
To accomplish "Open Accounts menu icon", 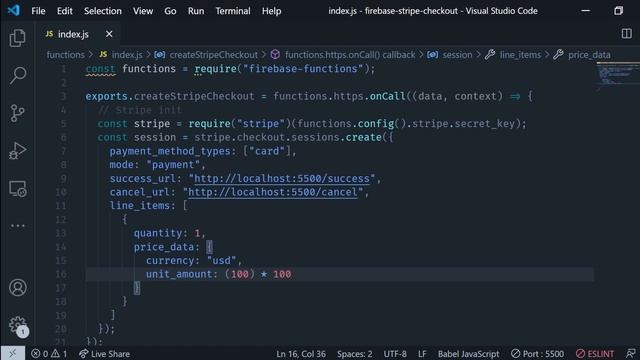I will click(18, 288).
